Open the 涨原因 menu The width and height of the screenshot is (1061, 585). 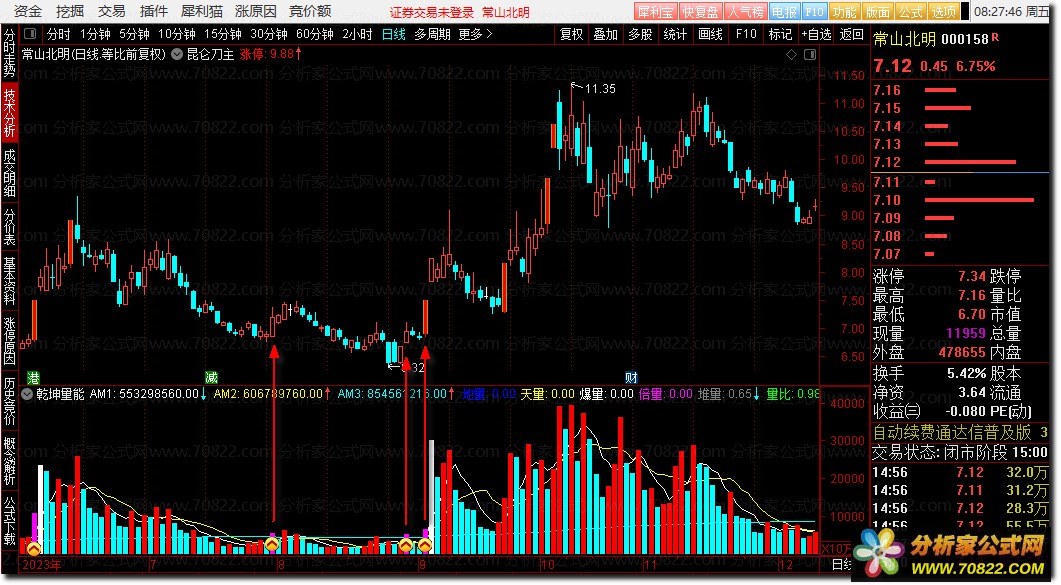point(256,11)
